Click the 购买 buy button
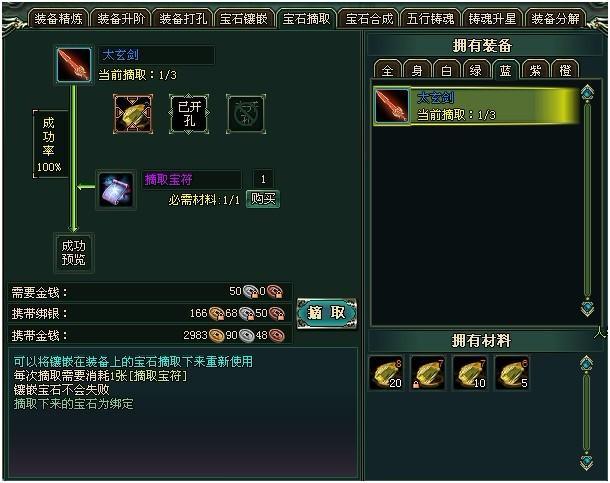This screenshot has width=610, height=483. click(263, 199)
